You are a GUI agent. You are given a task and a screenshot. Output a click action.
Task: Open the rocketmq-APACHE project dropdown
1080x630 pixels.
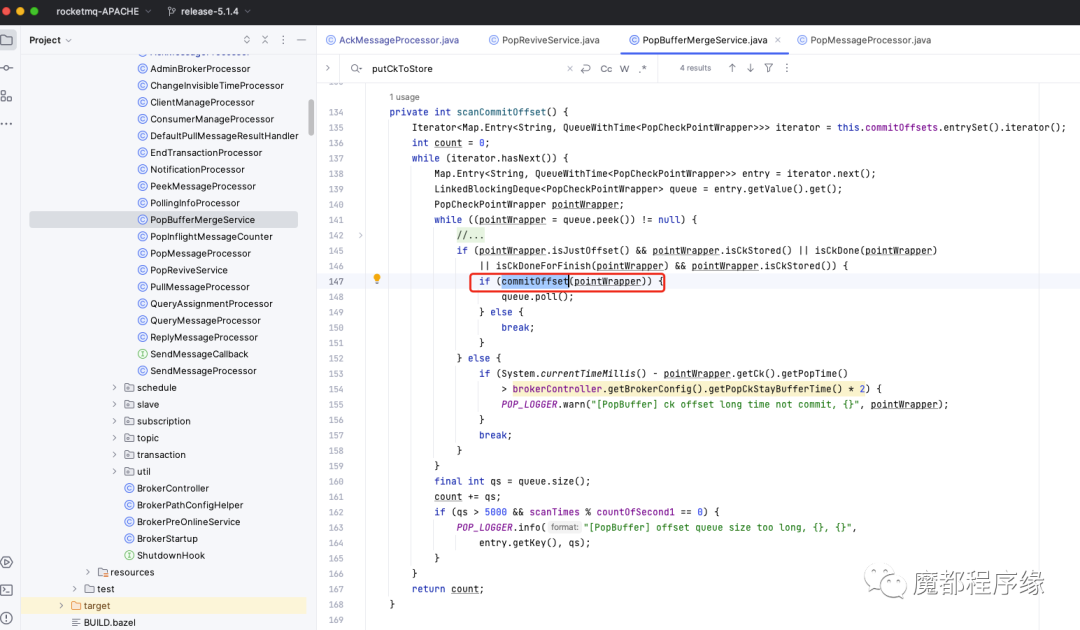[103, 11]
